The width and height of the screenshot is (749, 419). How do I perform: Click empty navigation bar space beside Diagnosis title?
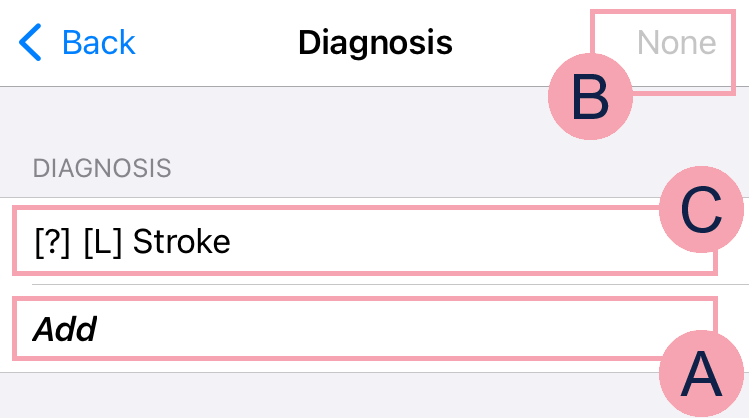coord(220,43)
